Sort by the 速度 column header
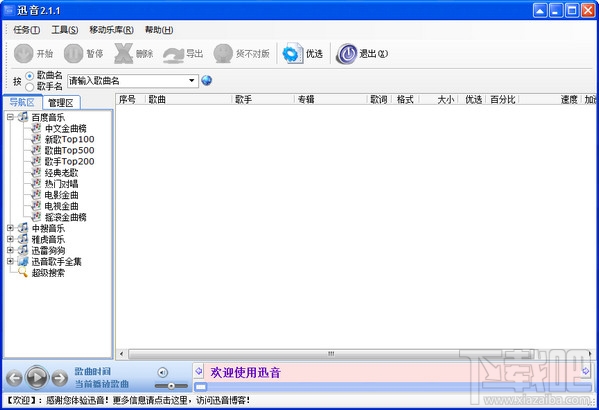Viewport: 599px width, 410px height. click(550, 99)
